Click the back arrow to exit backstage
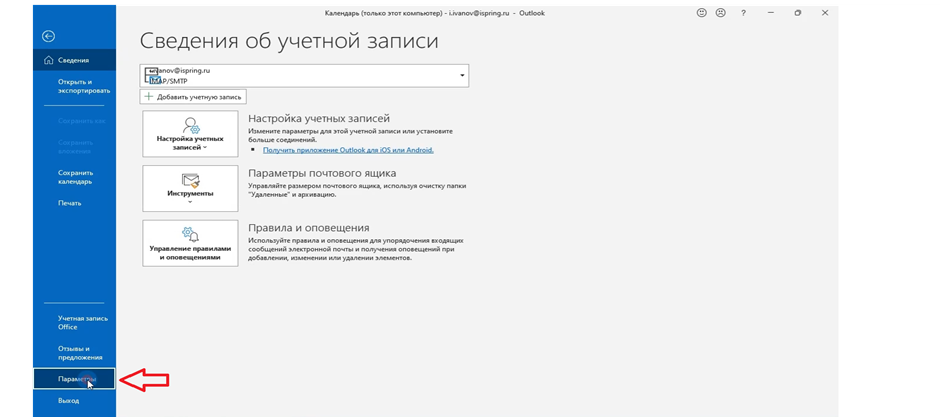The width and height of the screenshot is (940, 417). point(48,36)
